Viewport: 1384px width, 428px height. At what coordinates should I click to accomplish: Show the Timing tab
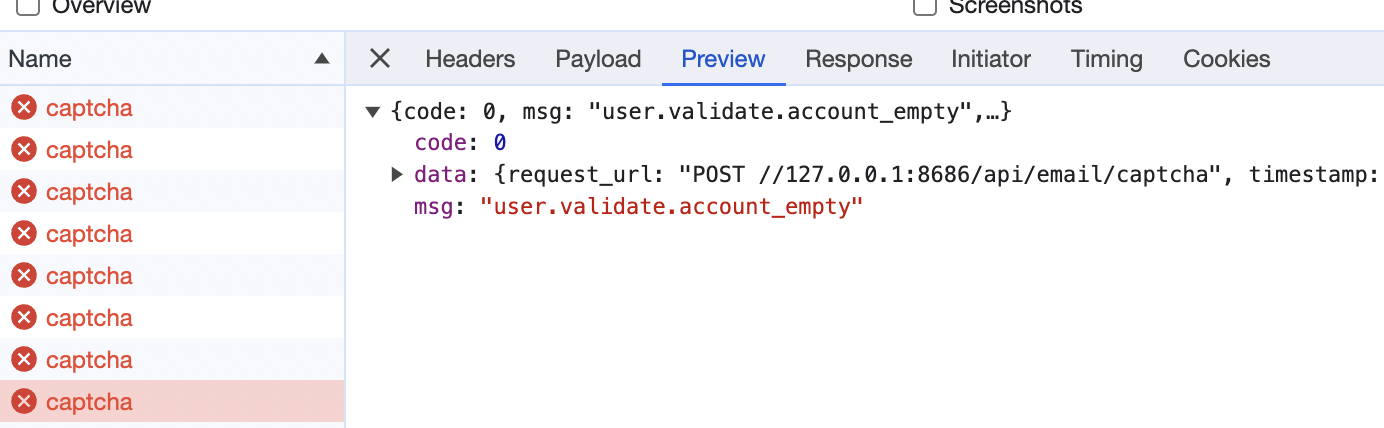click(x=1107, y=59)
